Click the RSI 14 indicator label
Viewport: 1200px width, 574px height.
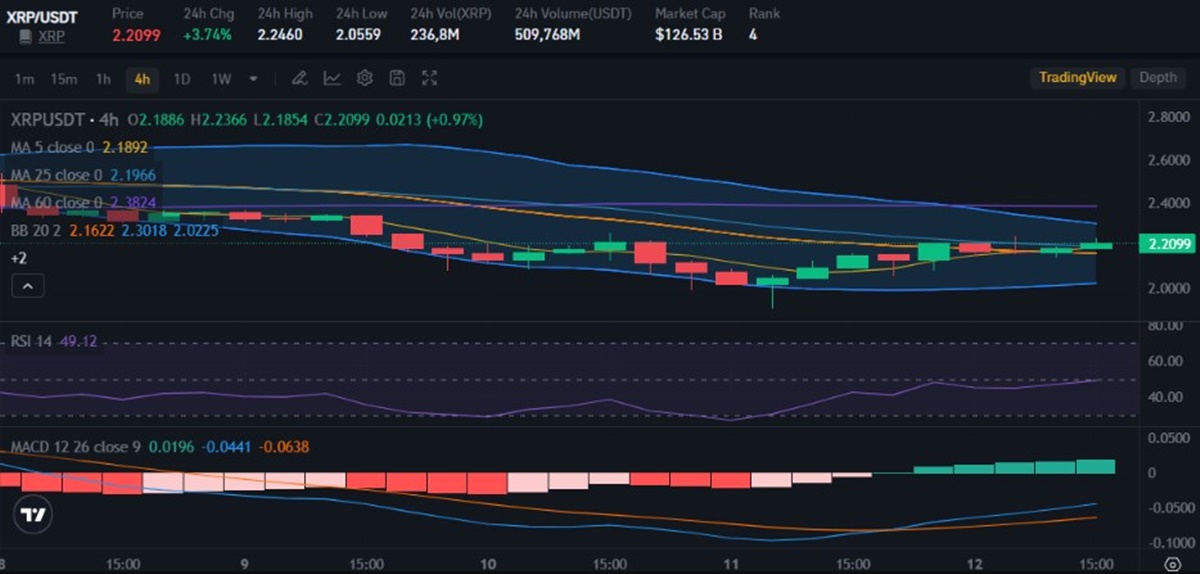click(x=33, y=341)
